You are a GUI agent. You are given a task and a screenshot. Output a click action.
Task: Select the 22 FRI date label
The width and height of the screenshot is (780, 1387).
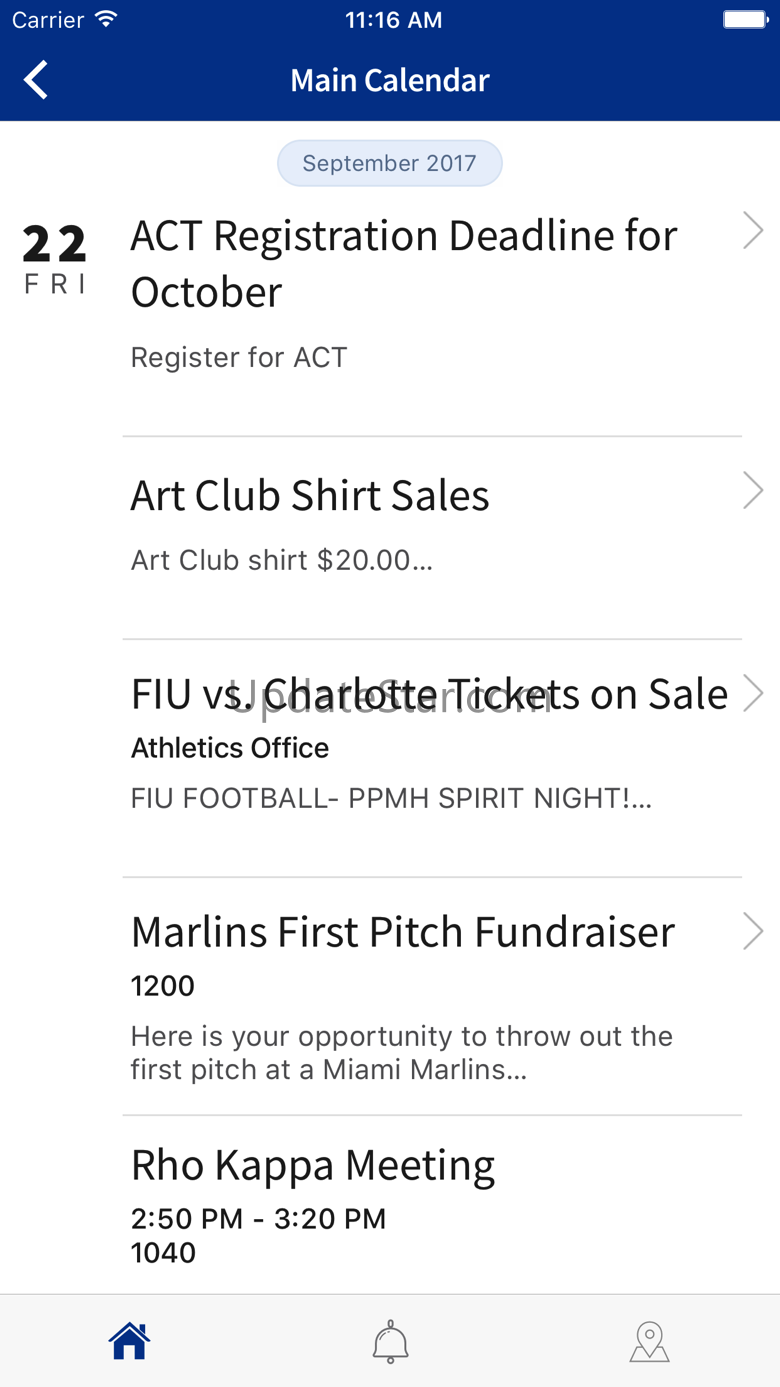[55, 259]
